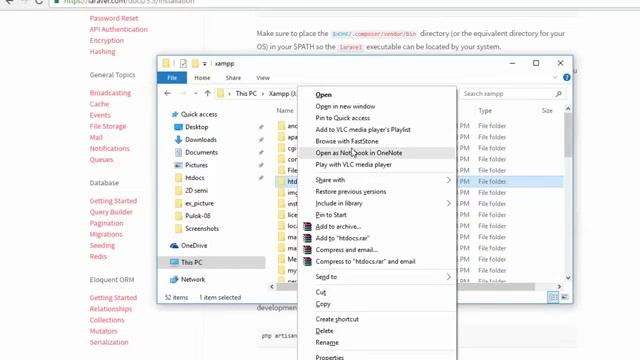The width and height of the screenshot is (640, 360).
Task: Choose Browse with FastStone
Action: [x=347, y=141]
